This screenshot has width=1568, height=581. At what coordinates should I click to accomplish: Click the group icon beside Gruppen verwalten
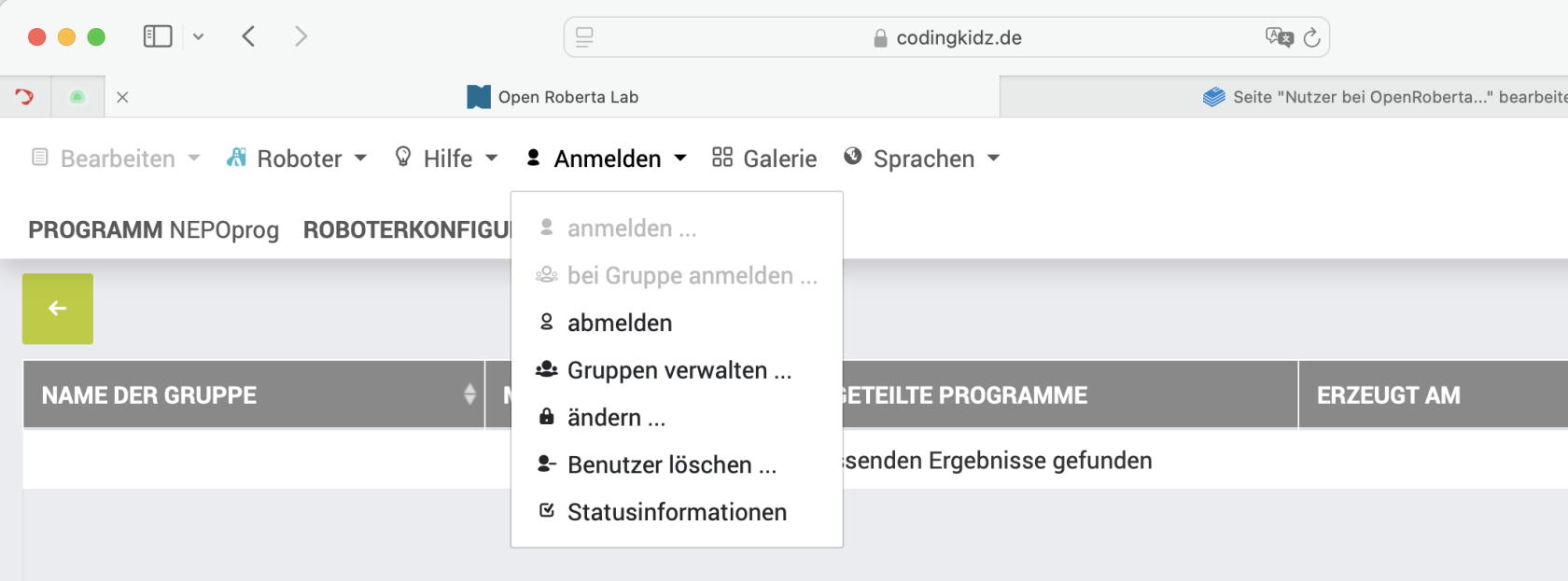(547, 369)
